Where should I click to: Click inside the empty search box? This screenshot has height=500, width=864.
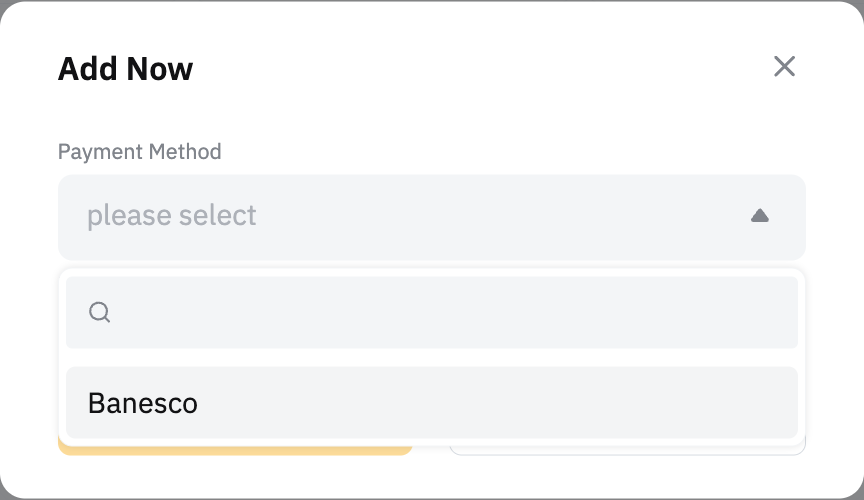[x=450, y=313]
